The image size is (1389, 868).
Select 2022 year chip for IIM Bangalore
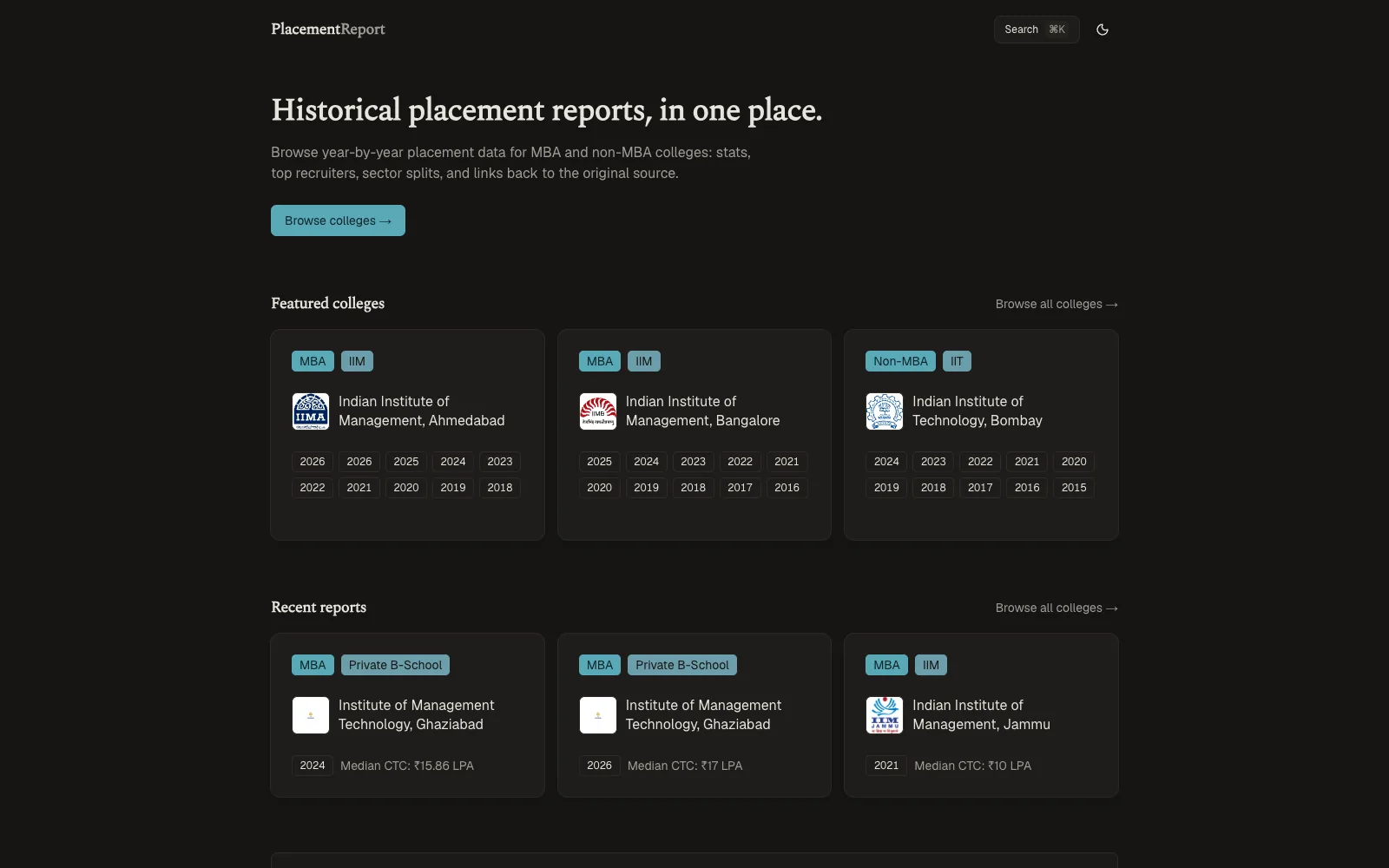(x=741, y=462)
